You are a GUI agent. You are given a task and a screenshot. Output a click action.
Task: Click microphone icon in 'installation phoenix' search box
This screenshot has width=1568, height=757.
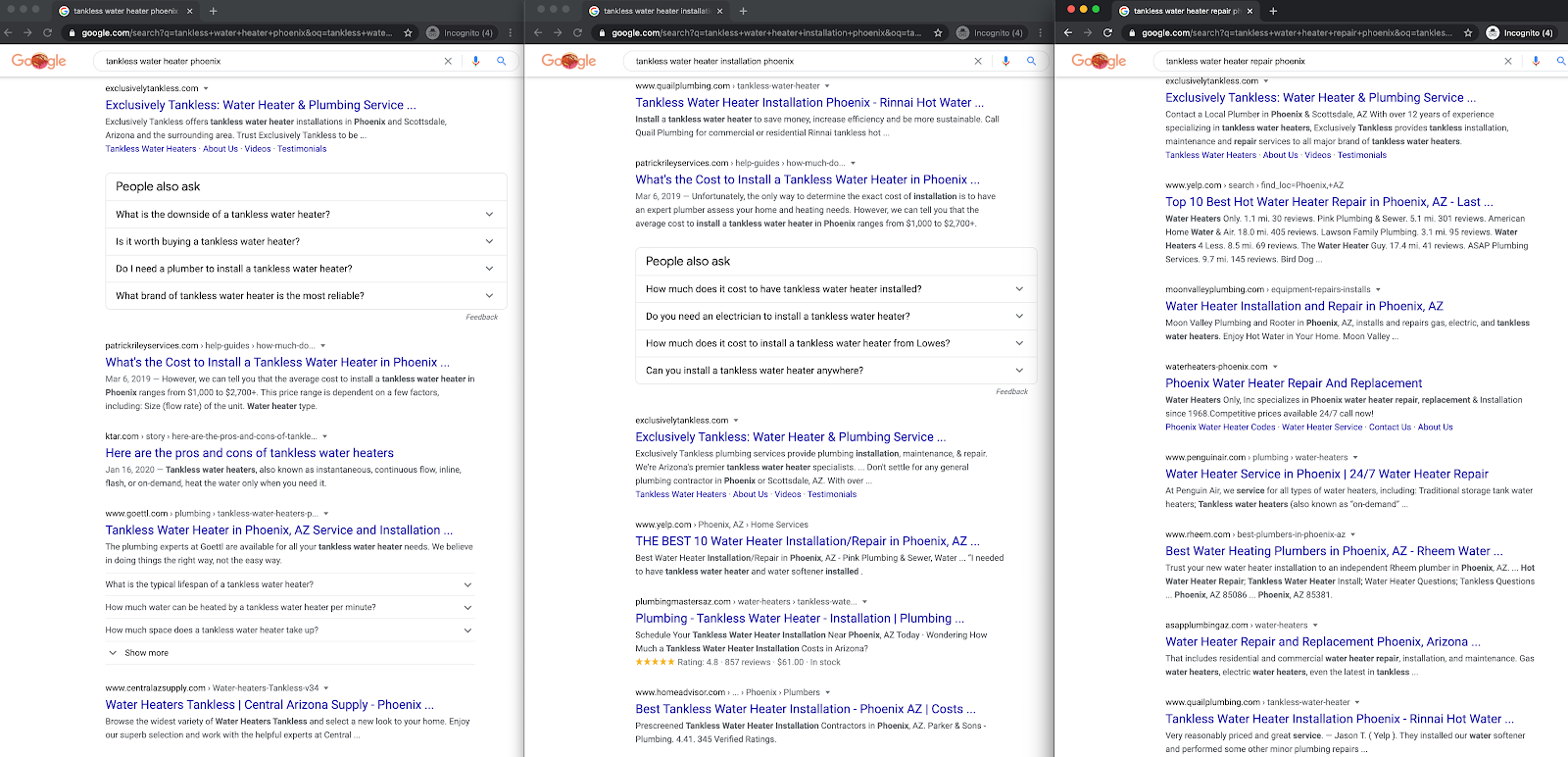pos(1005,61)
